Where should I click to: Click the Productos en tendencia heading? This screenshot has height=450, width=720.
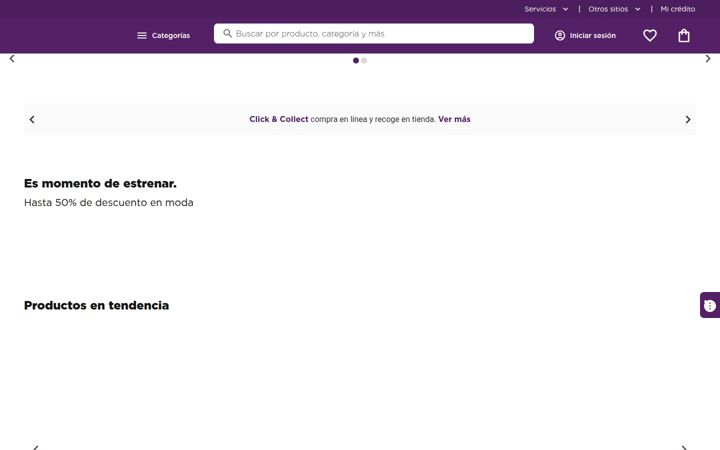click(x=96, y=305)
